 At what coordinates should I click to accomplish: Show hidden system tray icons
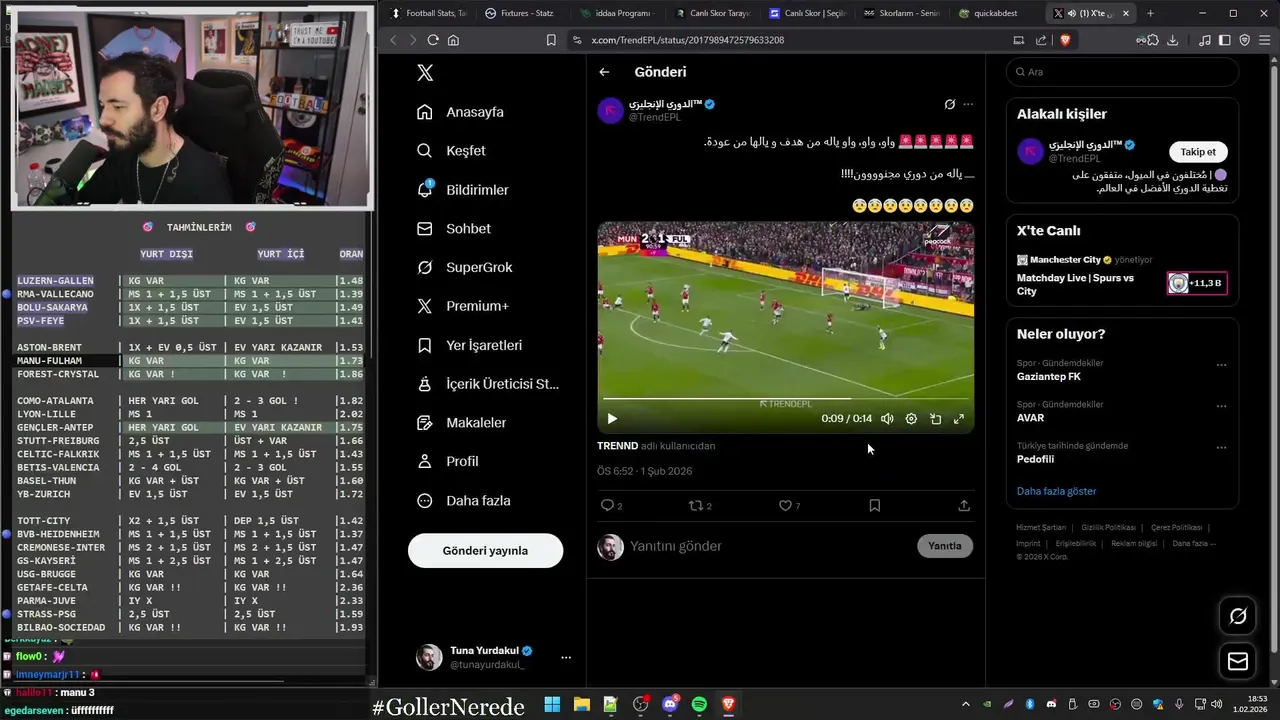965,705
